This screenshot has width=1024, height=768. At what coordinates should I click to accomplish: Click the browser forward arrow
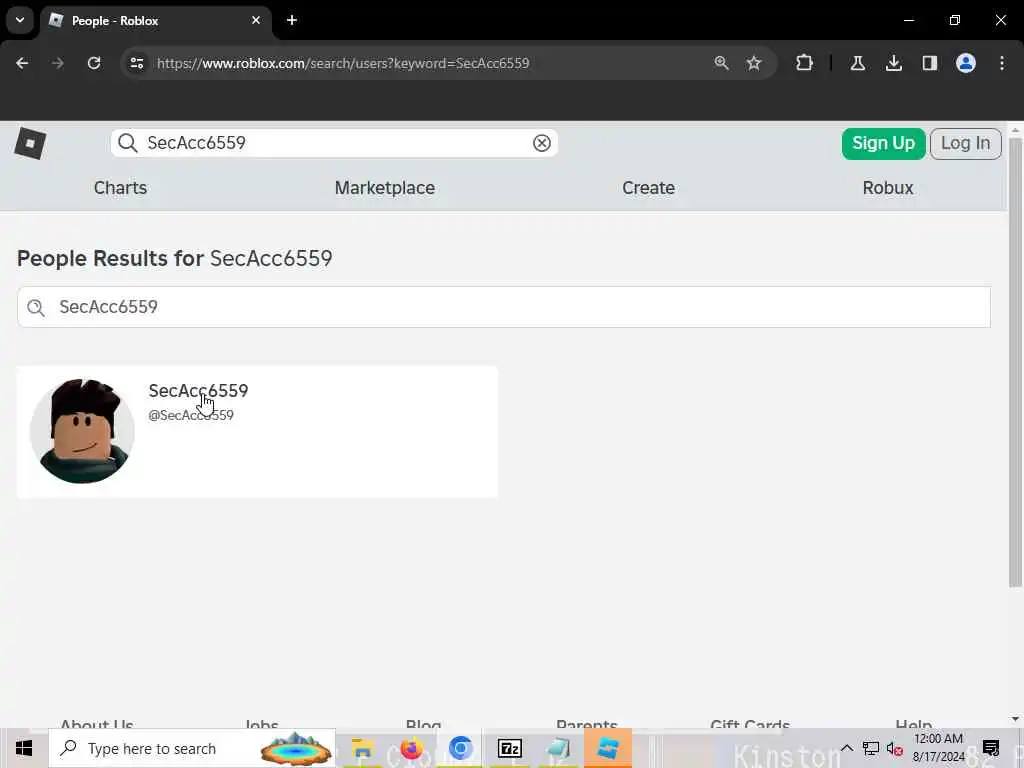[x=58, y=63]
